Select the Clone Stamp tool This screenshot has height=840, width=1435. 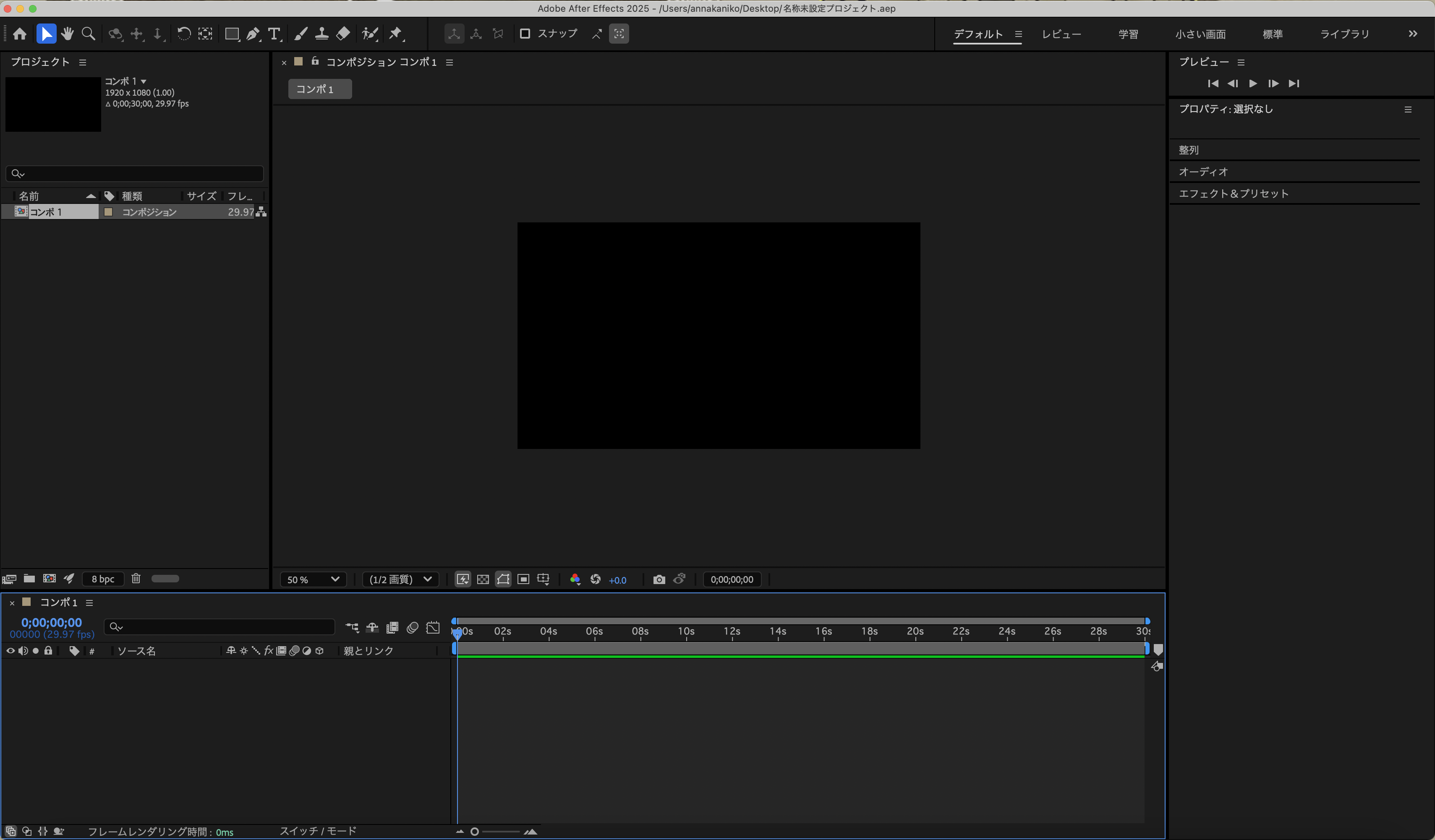click(322, 34)
